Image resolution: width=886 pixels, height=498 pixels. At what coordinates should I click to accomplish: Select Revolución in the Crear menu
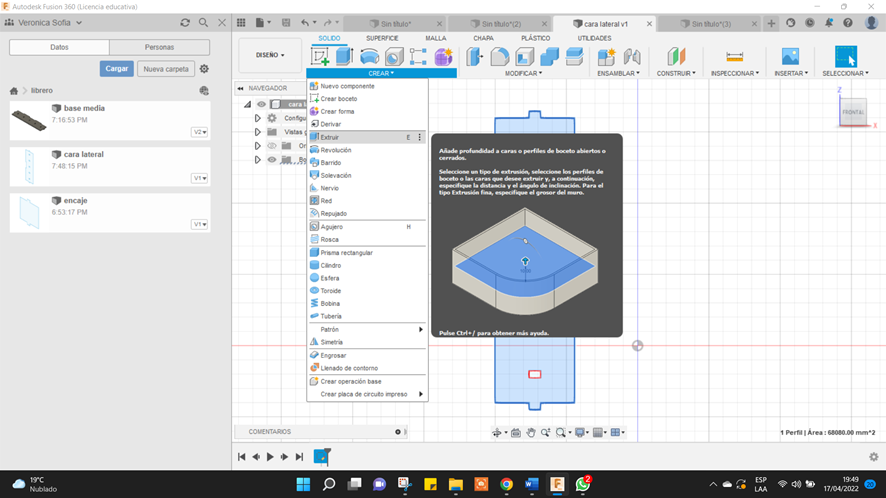tap(335, 150)
